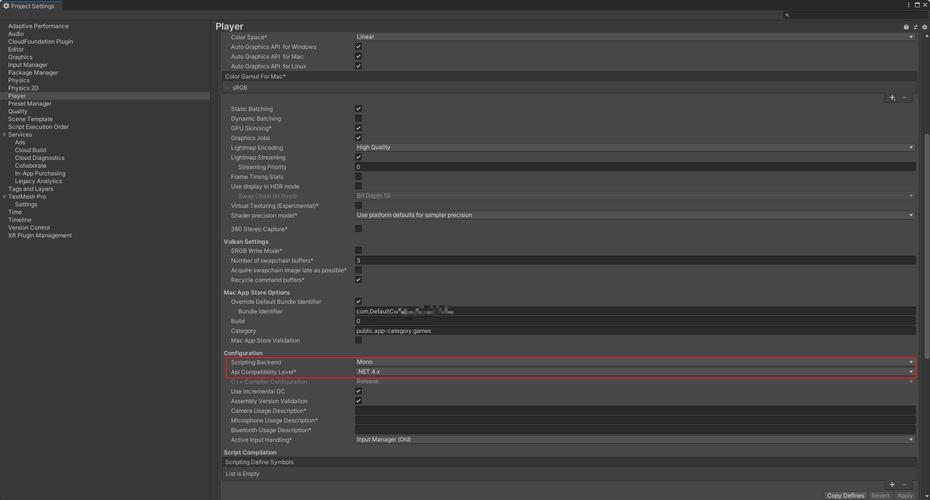Click the settings search input field
The image size is (930, 500).
[x=854, y=15]
